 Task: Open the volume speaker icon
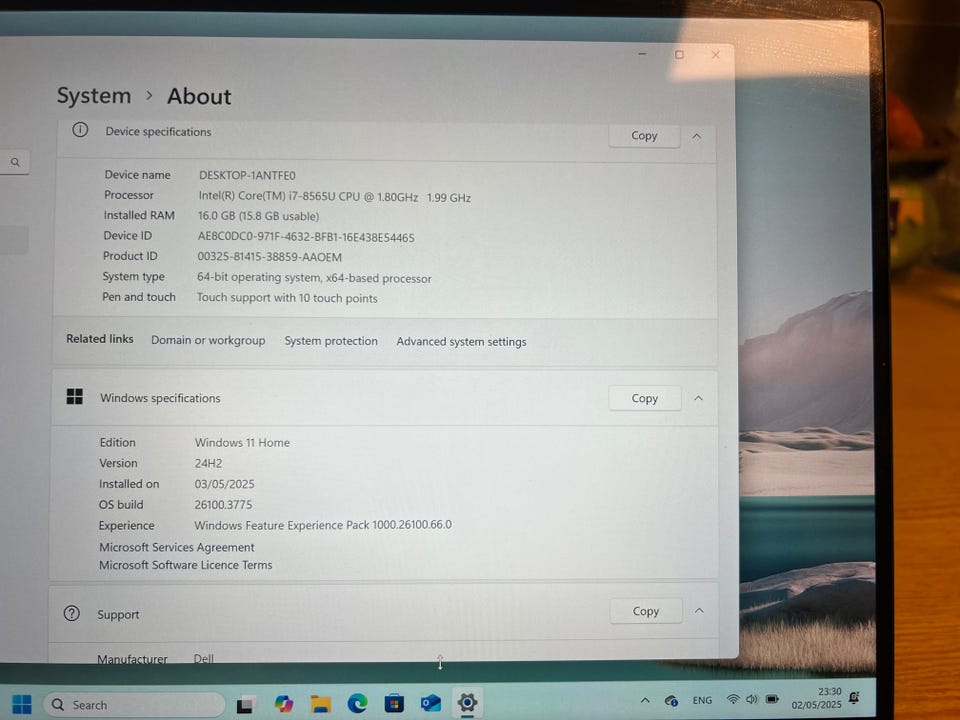click(x=752, y=699)
